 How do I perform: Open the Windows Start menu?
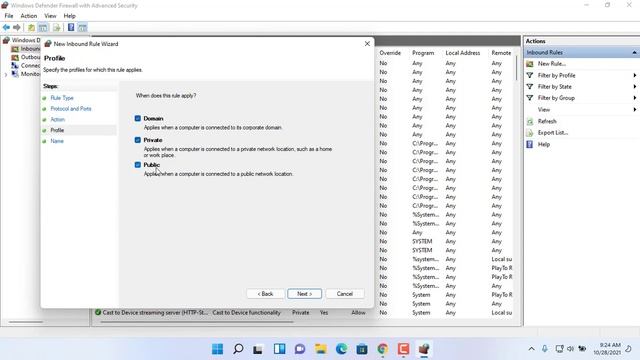[x=218, y=349]
